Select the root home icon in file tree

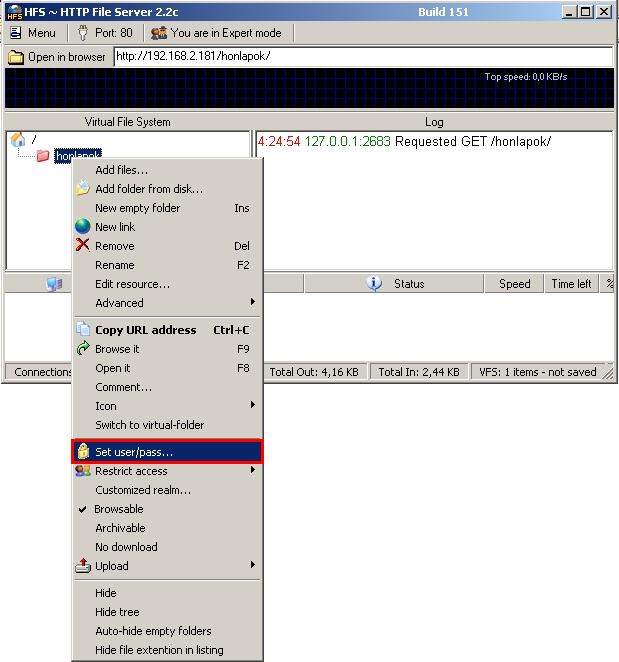(18, 139)
